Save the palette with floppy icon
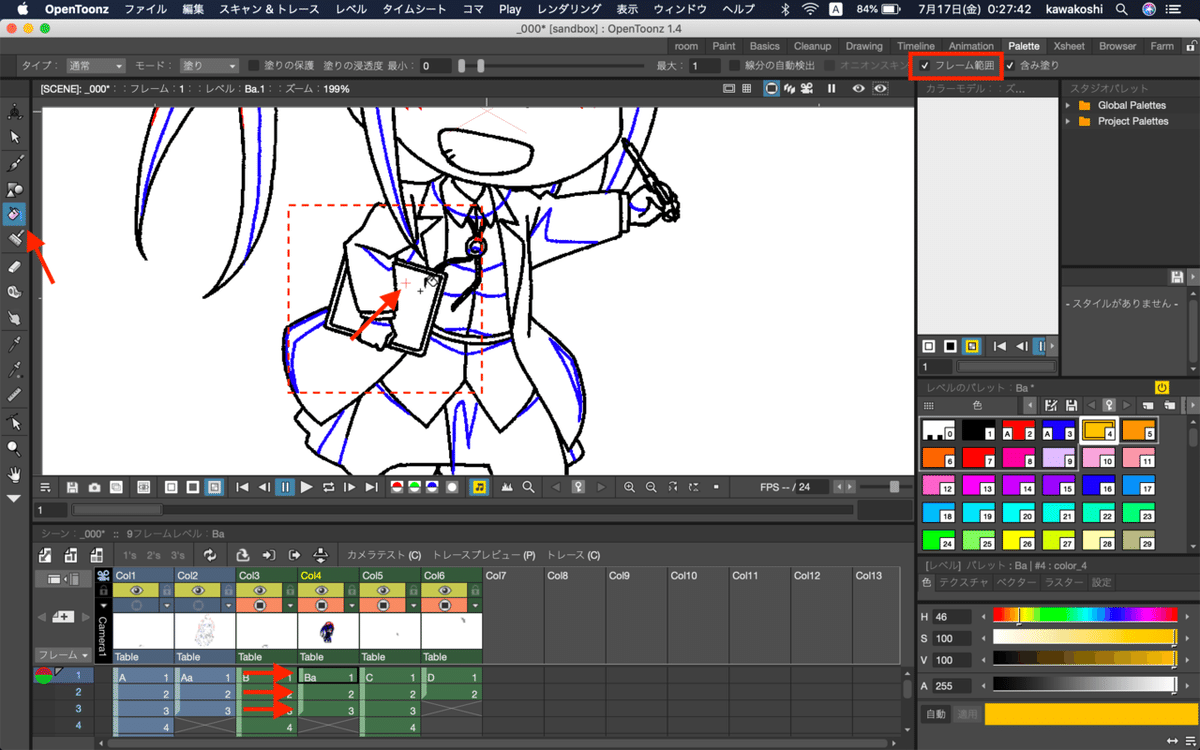 coord(1071,405)
